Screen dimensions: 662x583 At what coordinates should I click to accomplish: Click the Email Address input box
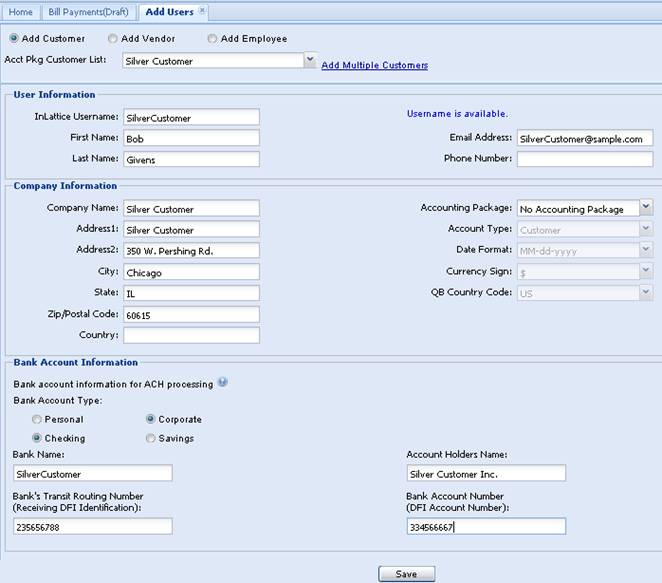tap(584, 138)
